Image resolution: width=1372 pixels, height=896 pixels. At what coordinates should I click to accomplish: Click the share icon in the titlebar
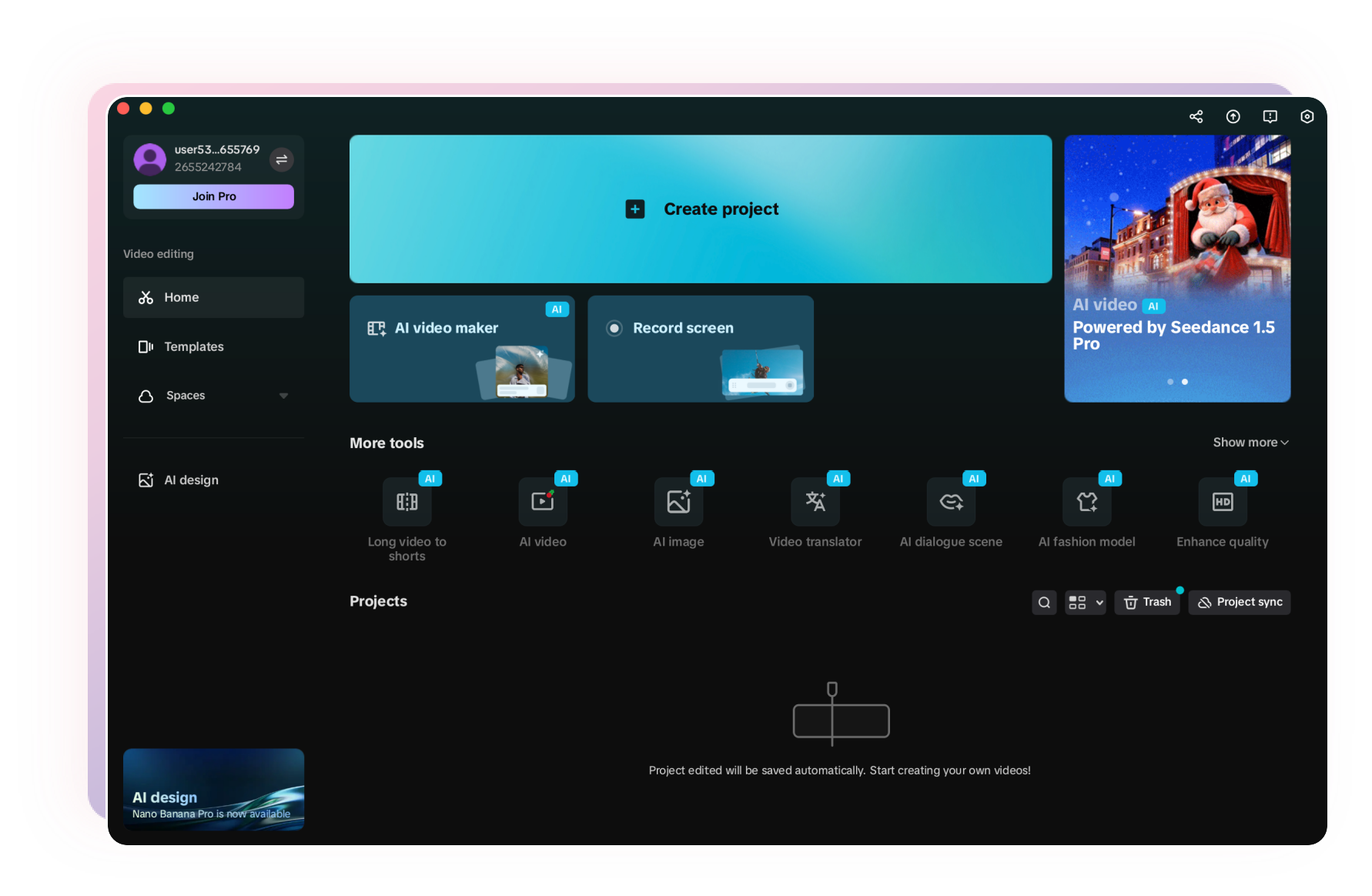pyautogui.click(x=1196, y=116)
